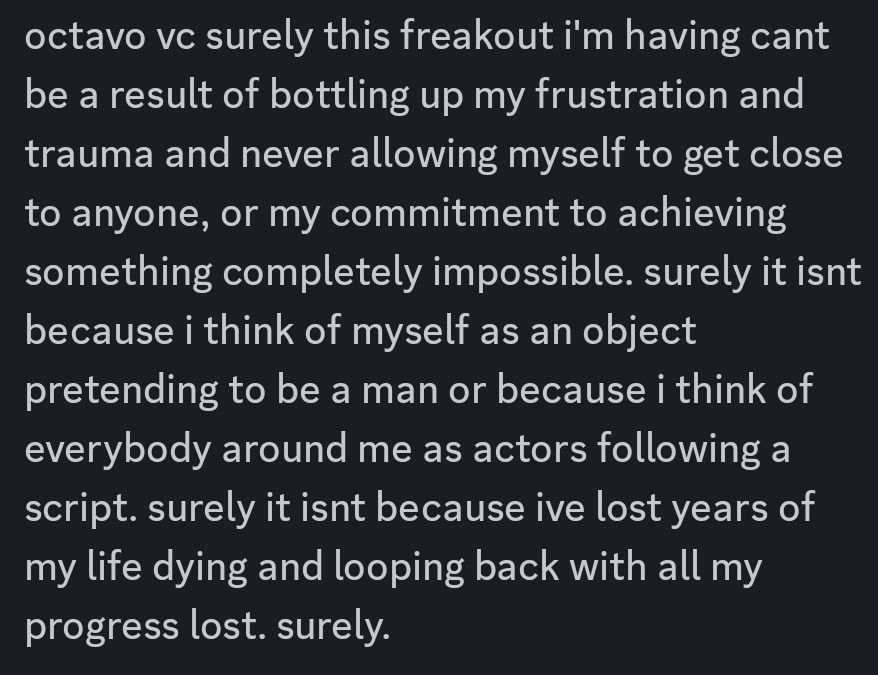Viewport: 878px width, 675px height.
Task: Click the word "actors" in the message
Action: pyautogui.click(x=530, y=450)
